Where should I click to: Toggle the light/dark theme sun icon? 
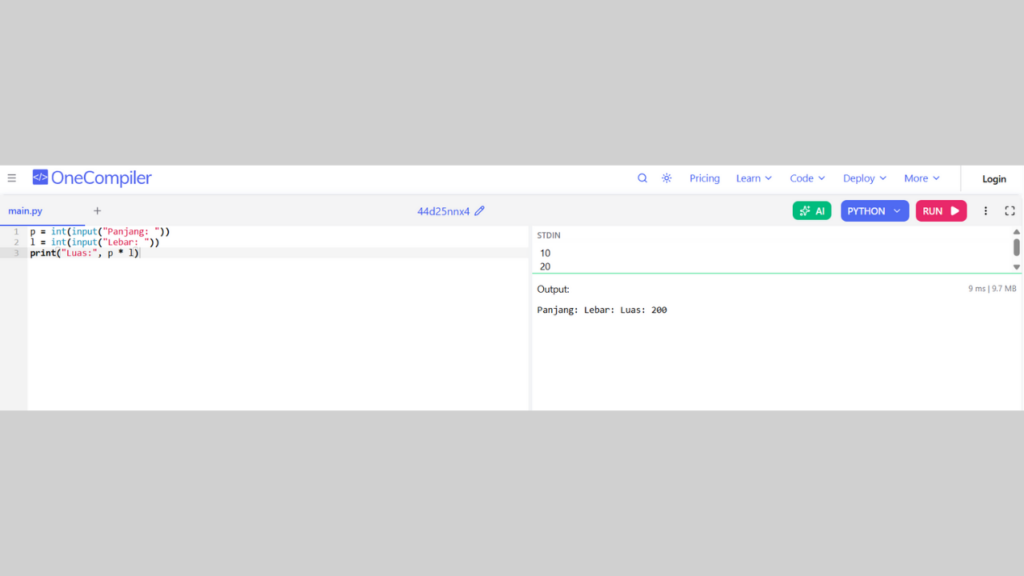point(666,178)
